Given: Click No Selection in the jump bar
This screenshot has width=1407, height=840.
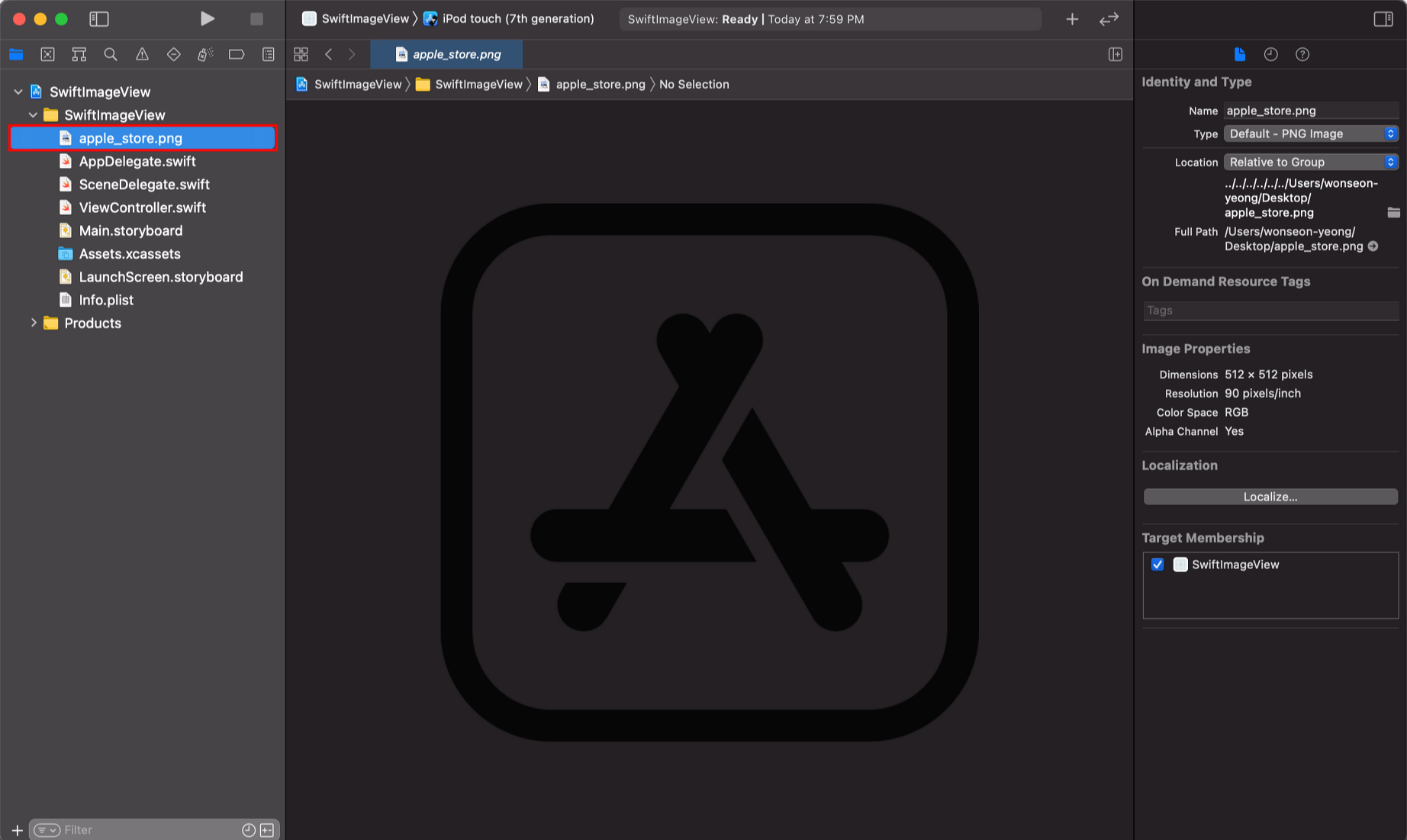Looking at the screenshot, I should pyautogui.click(x=694, y=84).
